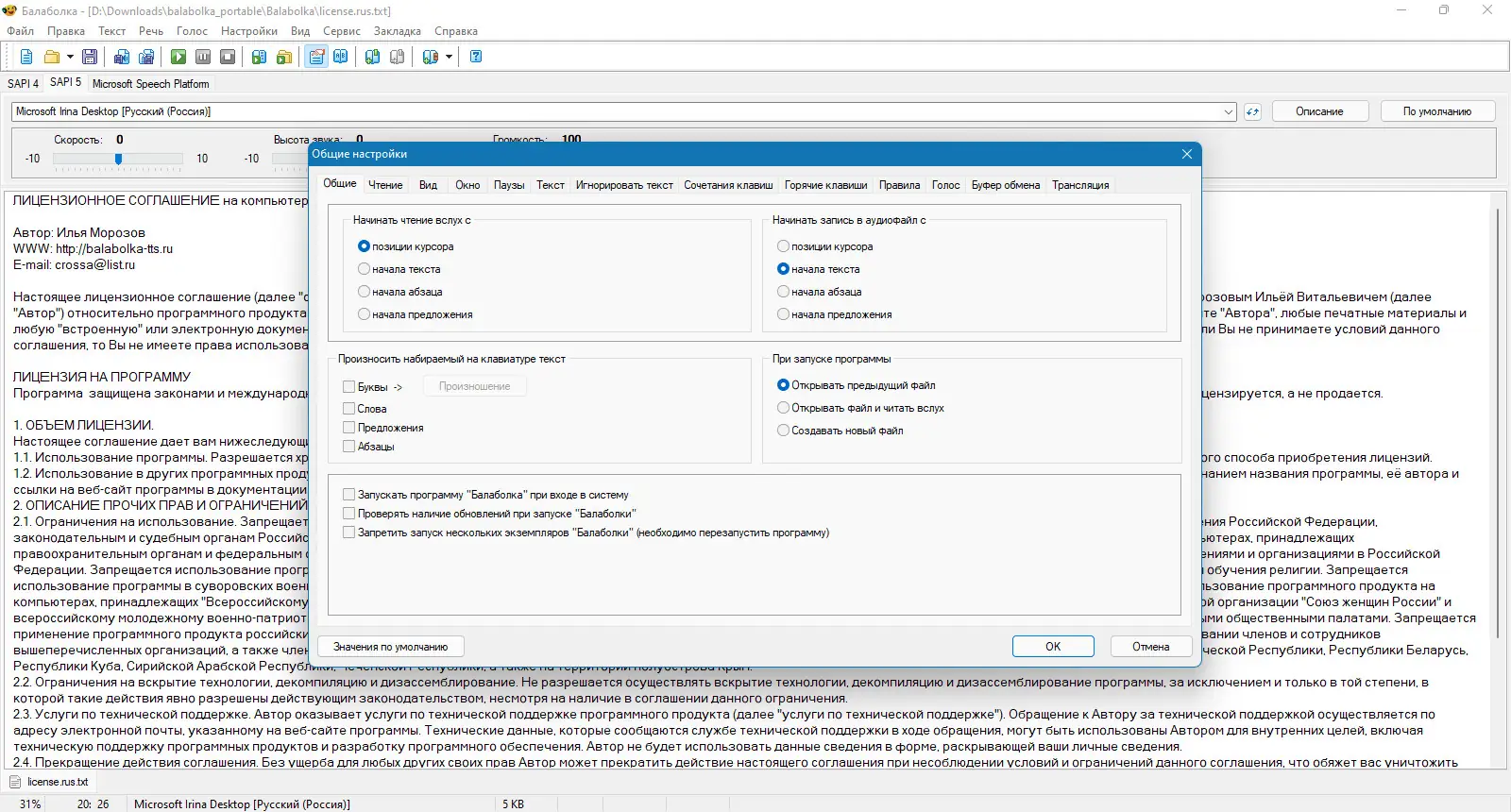Select Создавать новый файл at startup
The width and height of the screenshot is (1511, 812).
[783, 431]
